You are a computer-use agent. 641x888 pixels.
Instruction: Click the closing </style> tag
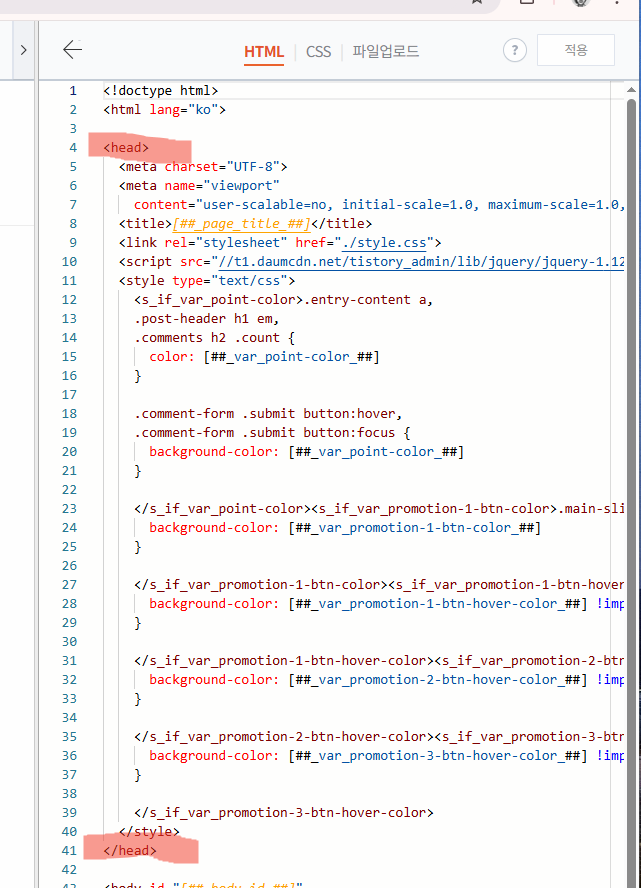pyautogui.click(x=149, y=831)
